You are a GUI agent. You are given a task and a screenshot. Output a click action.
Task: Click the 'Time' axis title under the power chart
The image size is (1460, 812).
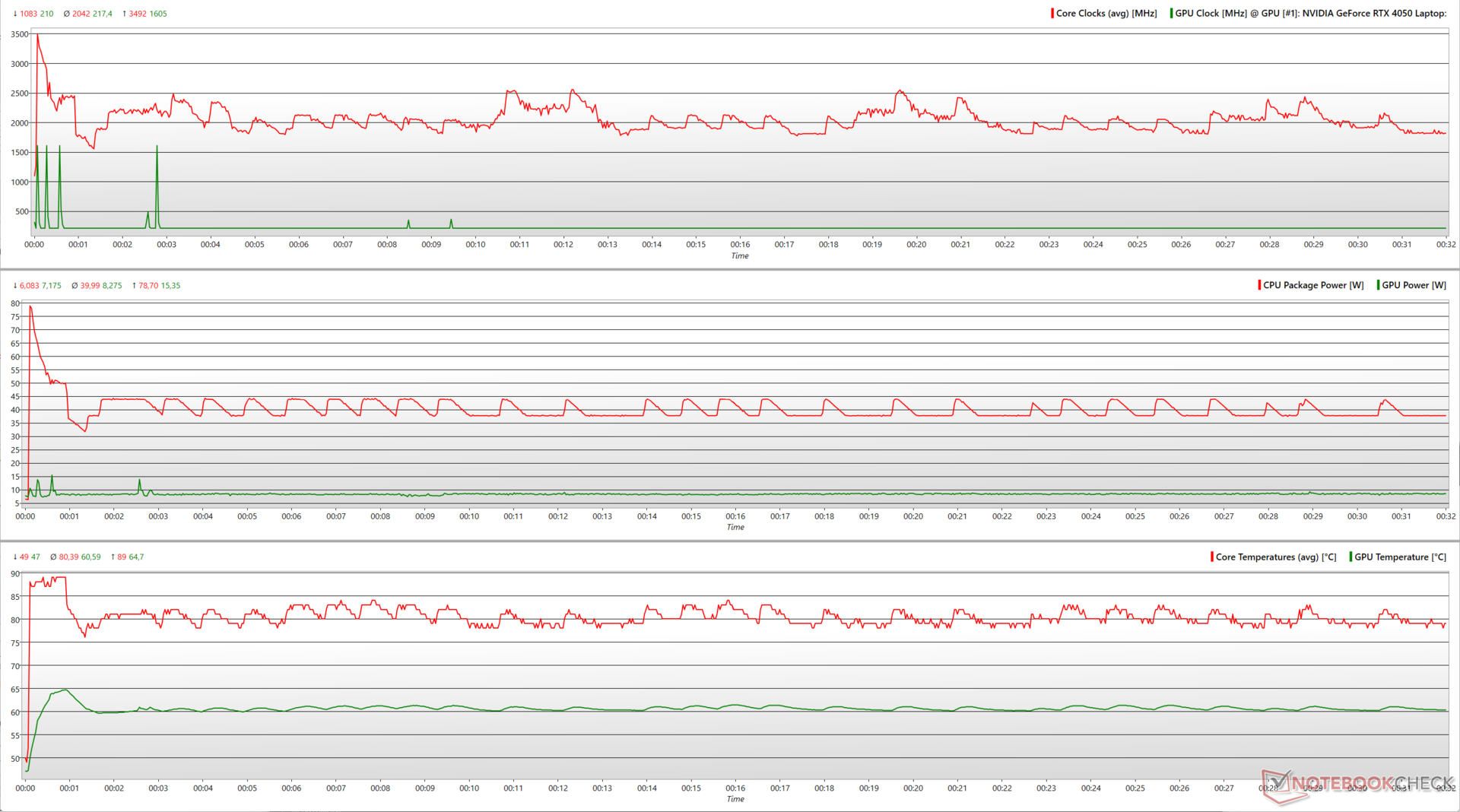(735, 527)
